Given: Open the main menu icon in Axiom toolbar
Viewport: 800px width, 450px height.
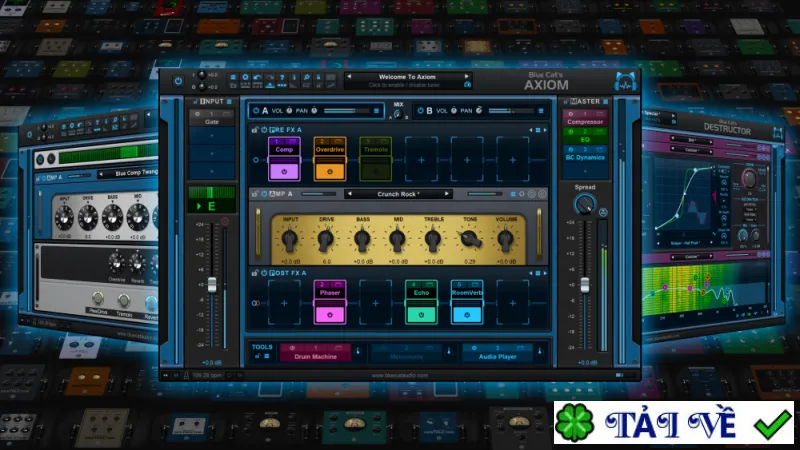Looking at the screenshot, I should point(233,78).
